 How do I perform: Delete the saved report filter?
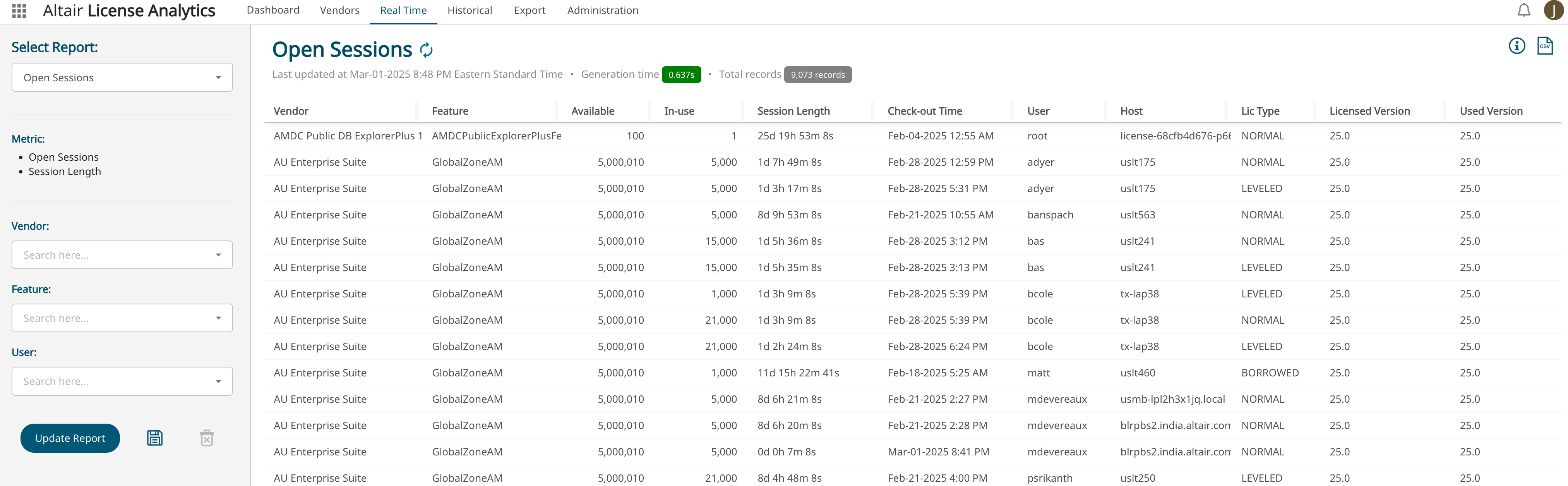click(x=207, y=438)
